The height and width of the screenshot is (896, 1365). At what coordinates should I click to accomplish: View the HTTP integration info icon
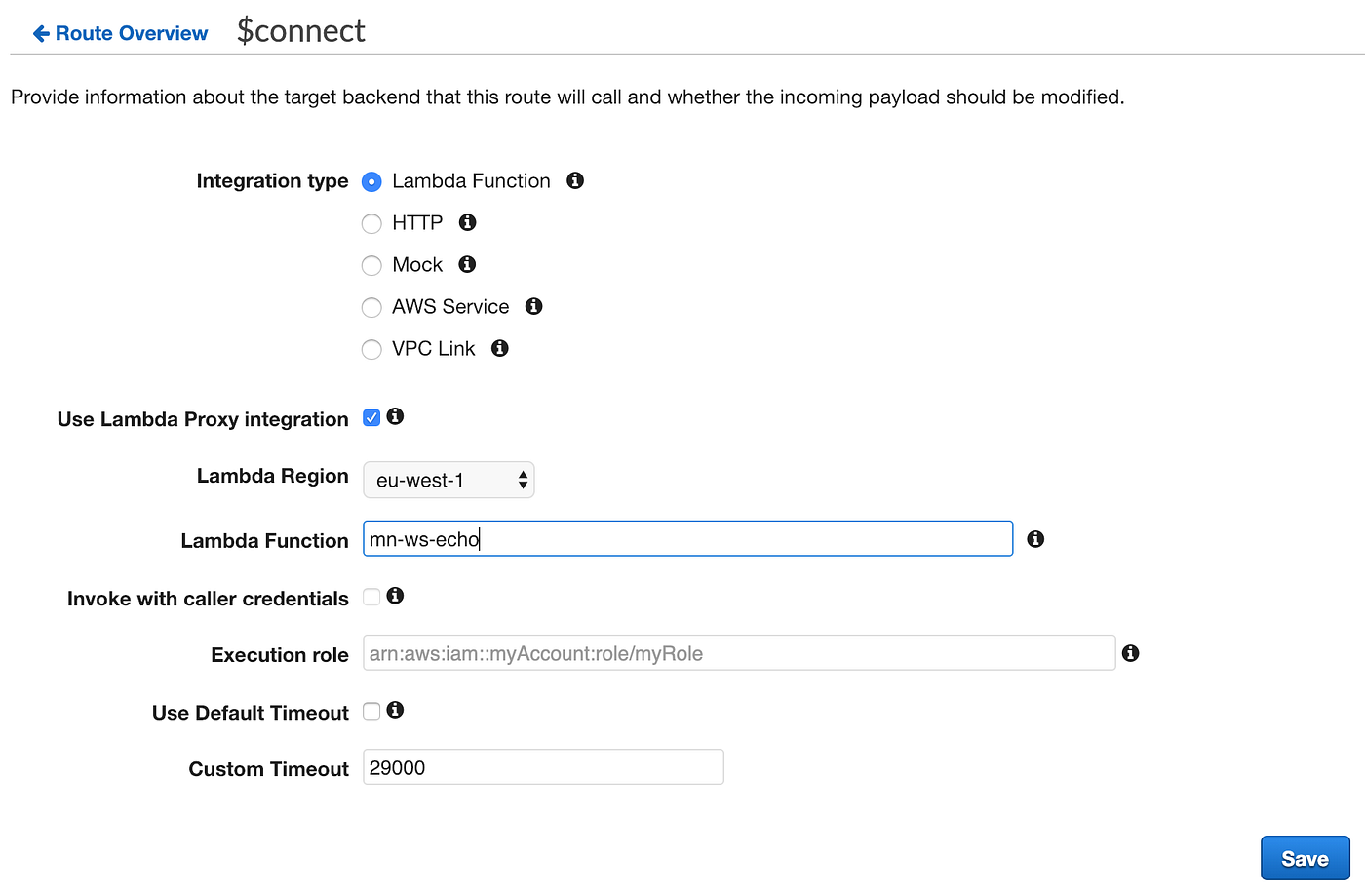(466, 222)
